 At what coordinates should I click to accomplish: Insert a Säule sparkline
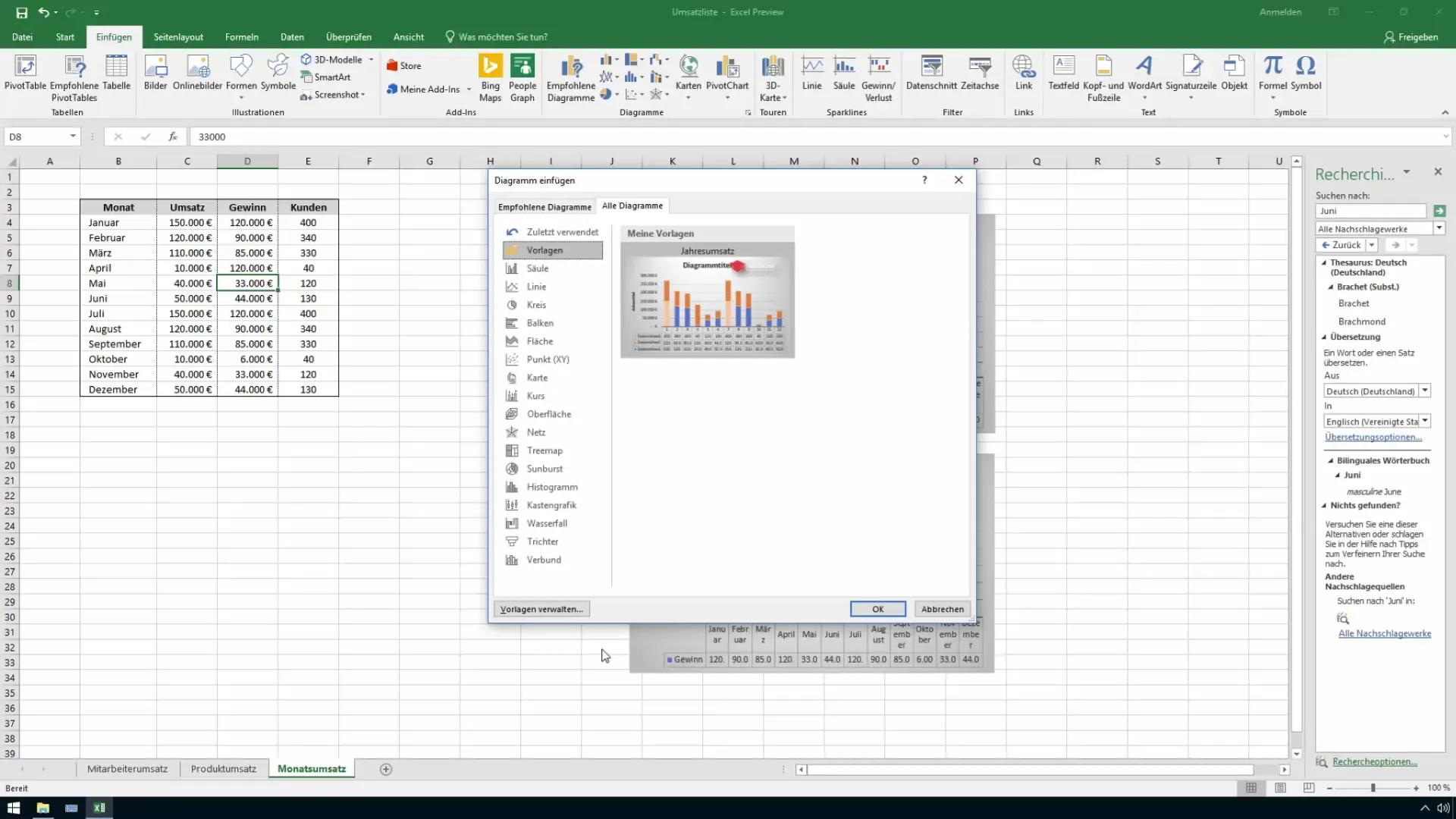(x=844, y=73)
